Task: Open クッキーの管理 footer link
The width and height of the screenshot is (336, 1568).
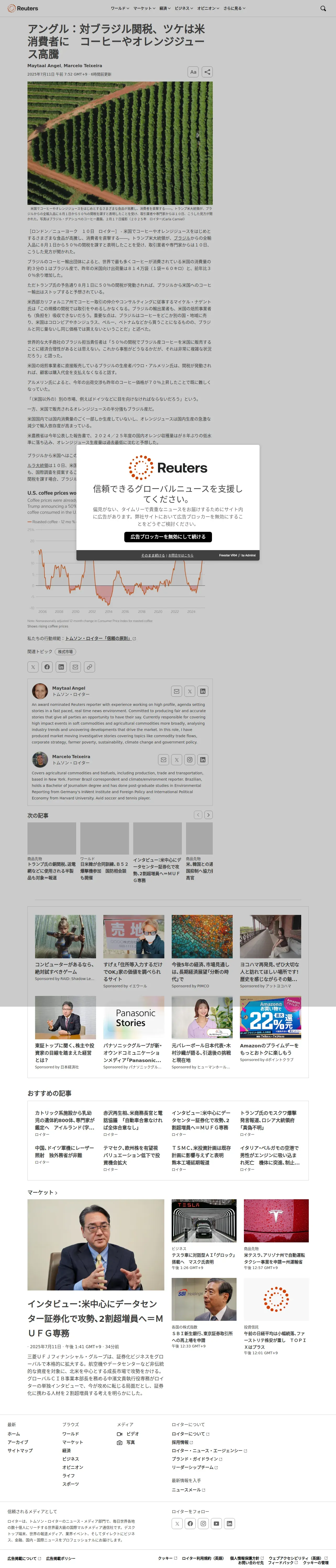Action: (315, 1563)
